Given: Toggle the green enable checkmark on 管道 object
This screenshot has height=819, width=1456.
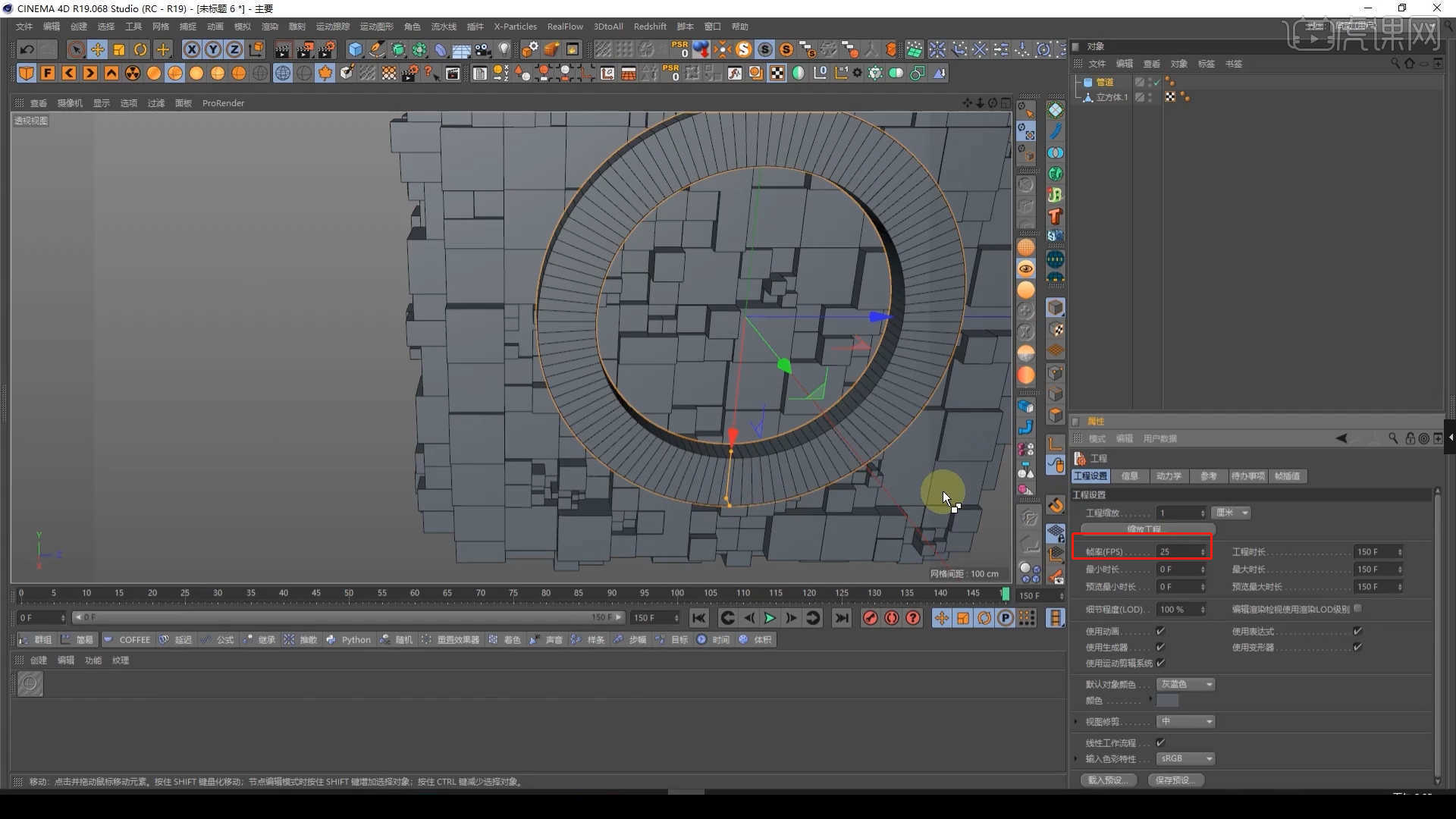Looking at the screenshot, I should pyautogui.click(x=1156, y=81).
